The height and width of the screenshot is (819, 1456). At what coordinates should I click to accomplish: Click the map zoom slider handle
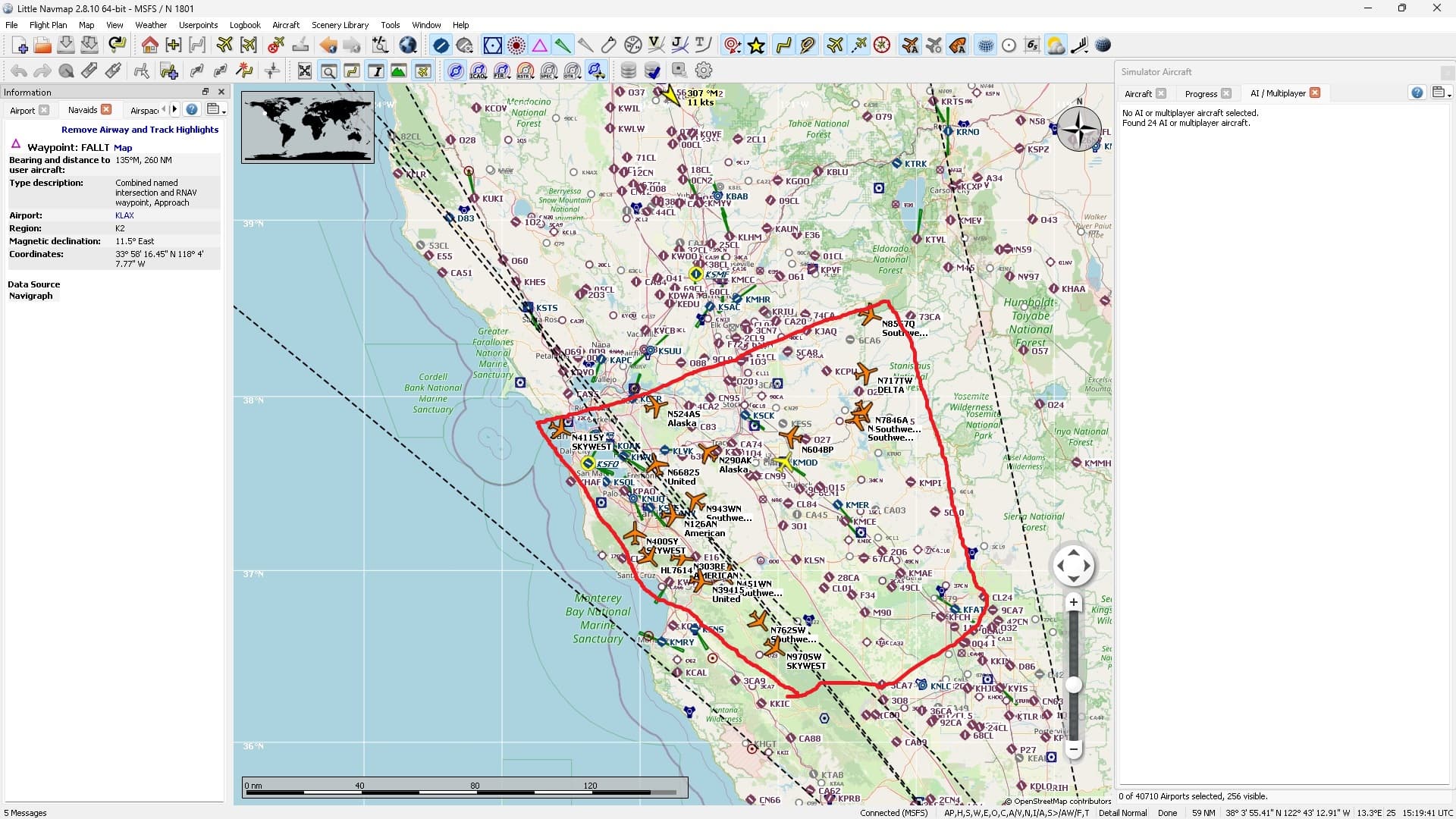pos(1073,685)
